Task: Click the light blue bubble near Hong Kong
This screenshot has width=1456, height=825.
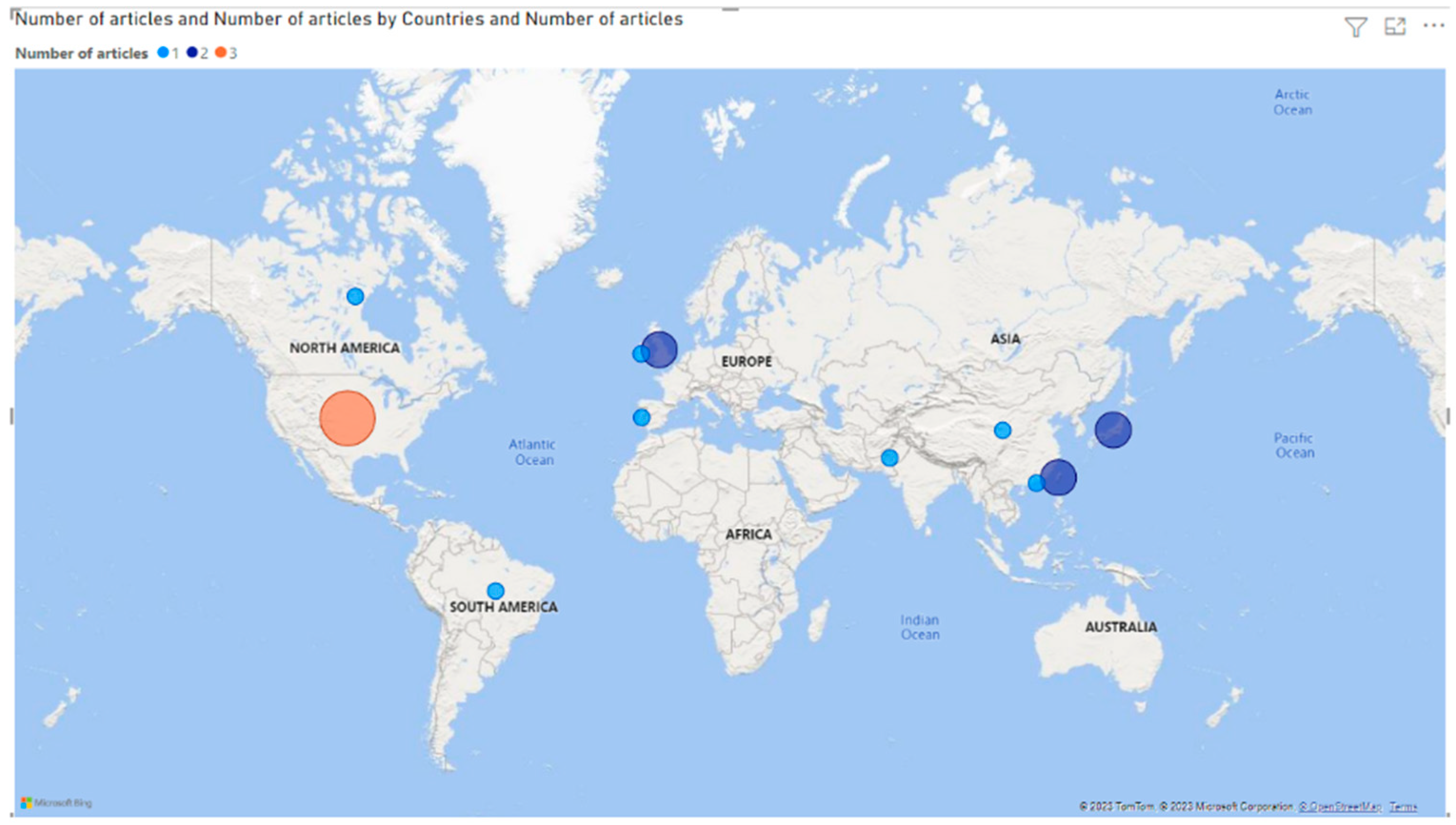Action: (x=1035, y=483)
